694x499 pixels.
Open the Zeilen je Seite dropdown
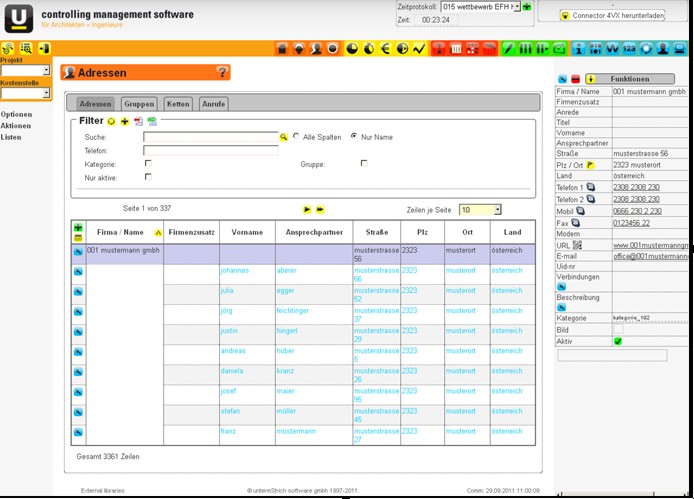[x=480, y=210]
